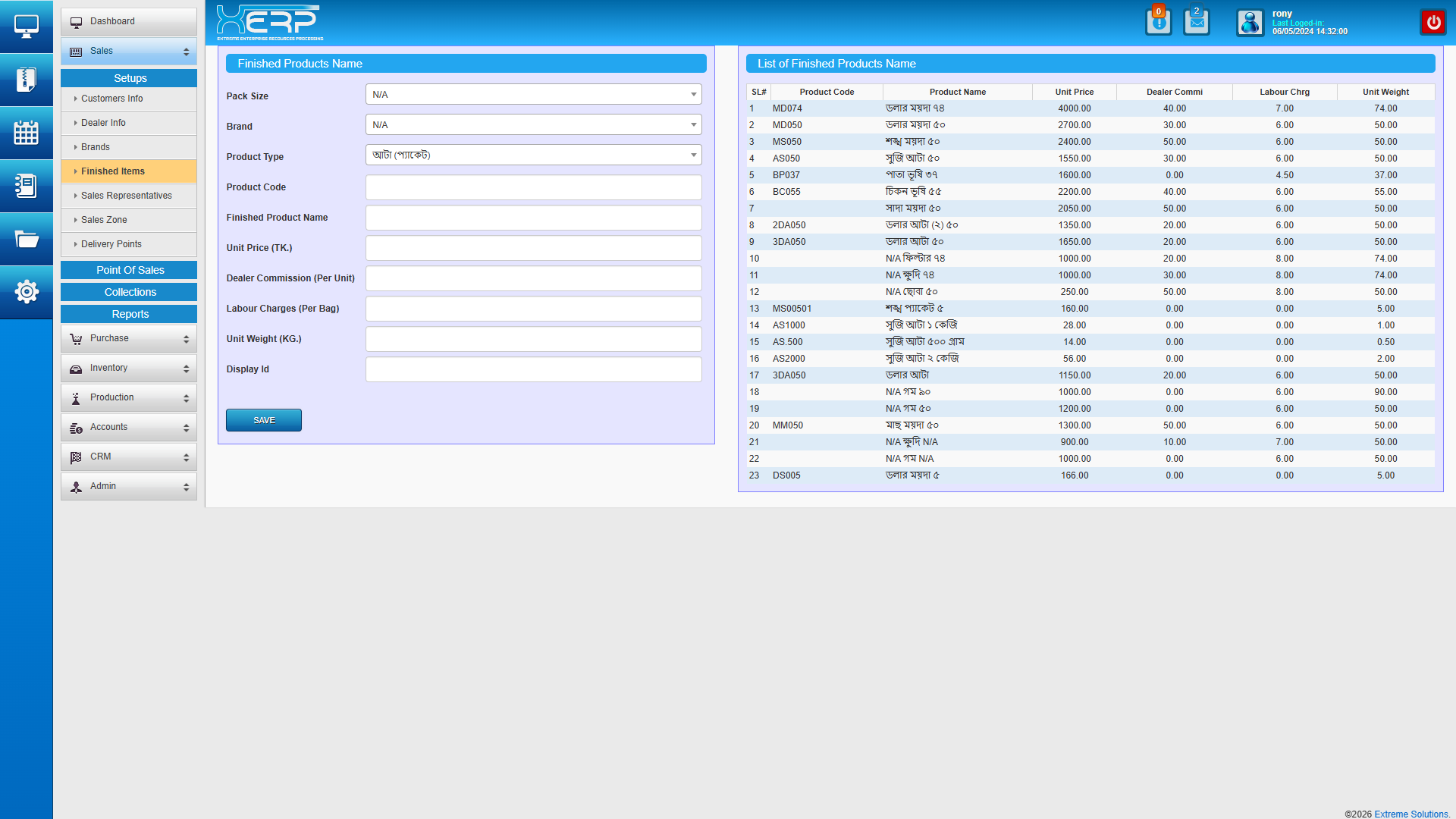Click the monitor icon in left strip

[x=26, y=27]
